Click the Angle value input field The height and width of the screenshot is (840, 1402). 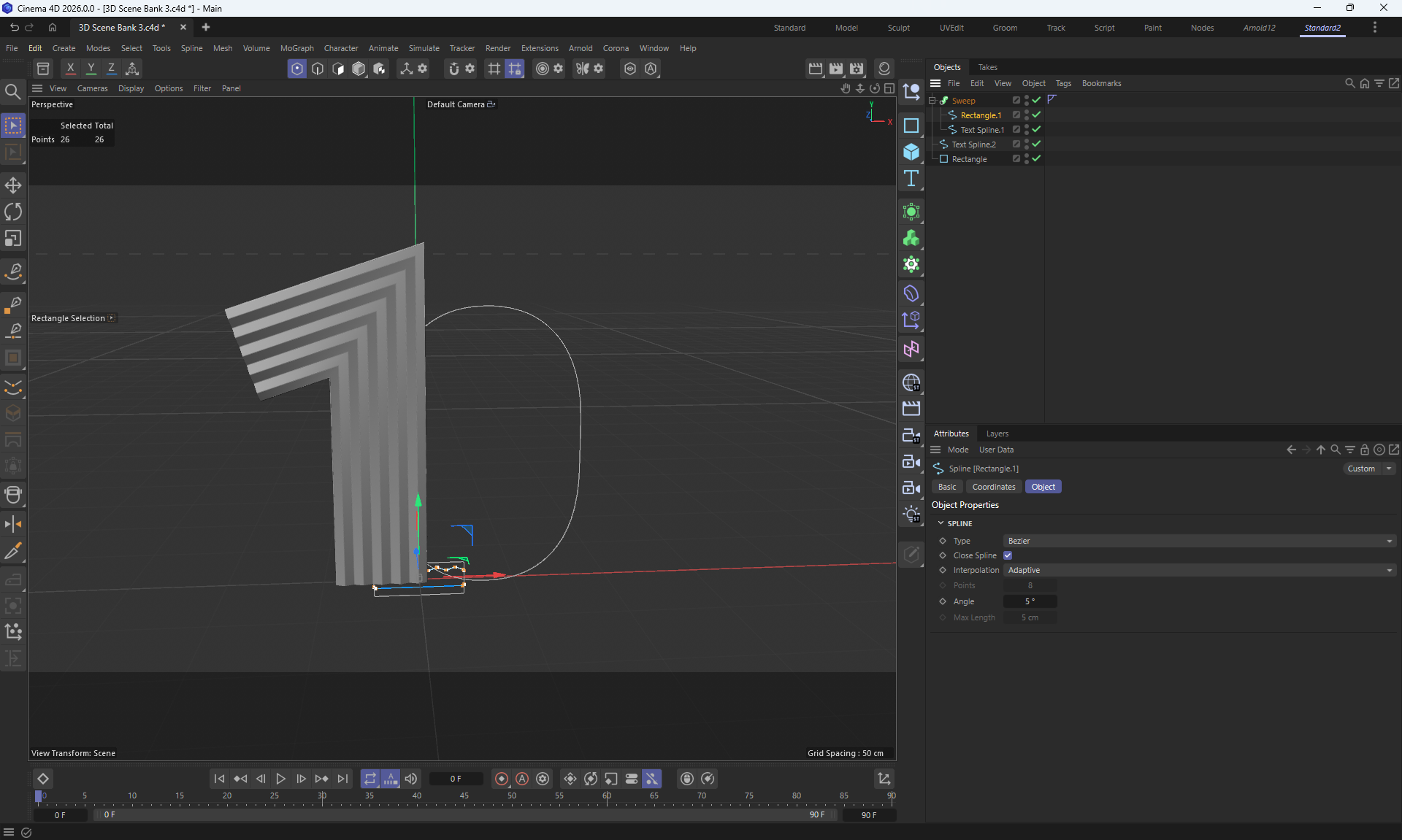(1030, 601)
